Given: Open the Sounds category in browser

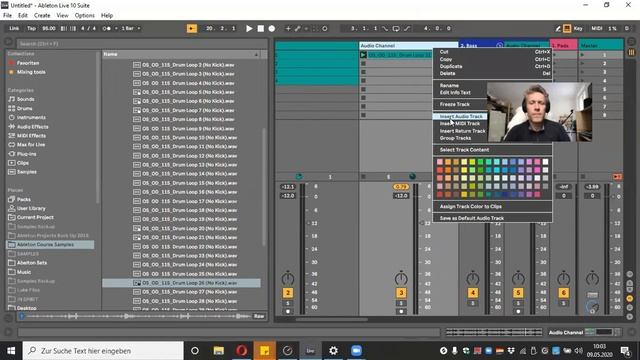Looking at the screenshot, I should 25,99.
